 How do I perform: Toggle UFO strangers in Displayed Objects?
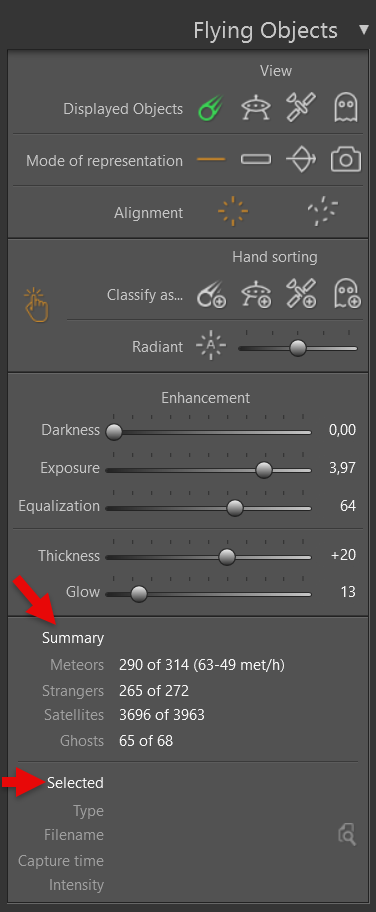(256, 108)
